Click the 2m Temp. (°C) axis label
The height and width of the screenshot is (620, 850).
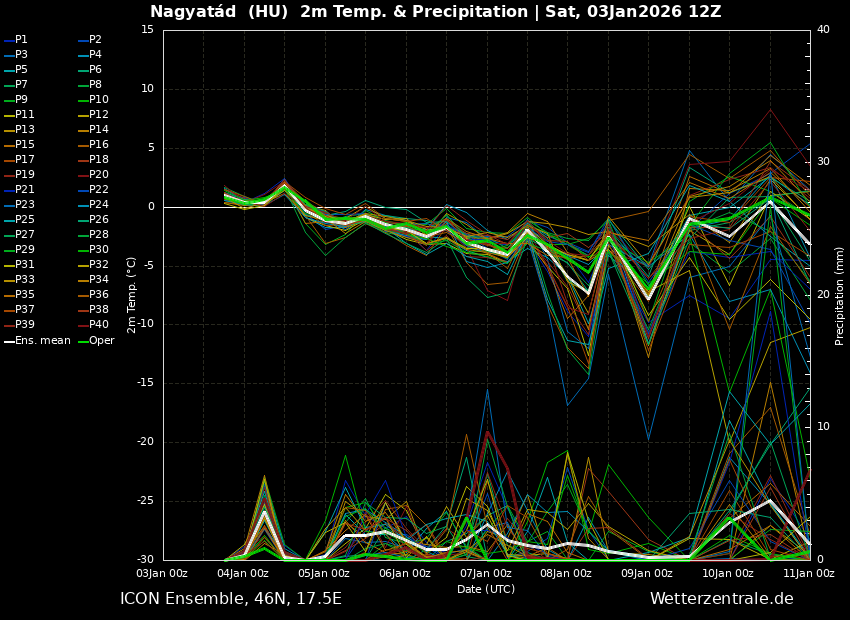tap(132, 295)
